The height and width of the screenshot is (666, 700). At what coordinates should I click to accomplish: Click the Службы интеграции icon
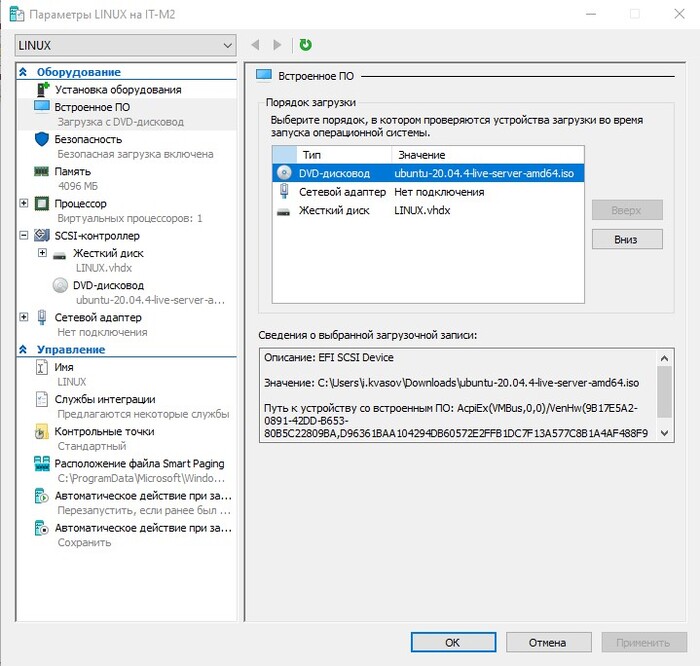tap(41, 399)
